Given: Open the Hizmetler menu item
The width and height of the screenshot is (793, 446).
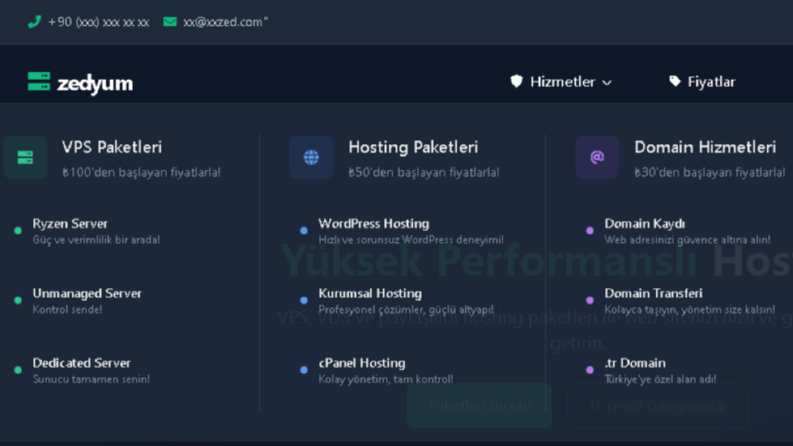Looking at the screenshot, I should 562,81.
